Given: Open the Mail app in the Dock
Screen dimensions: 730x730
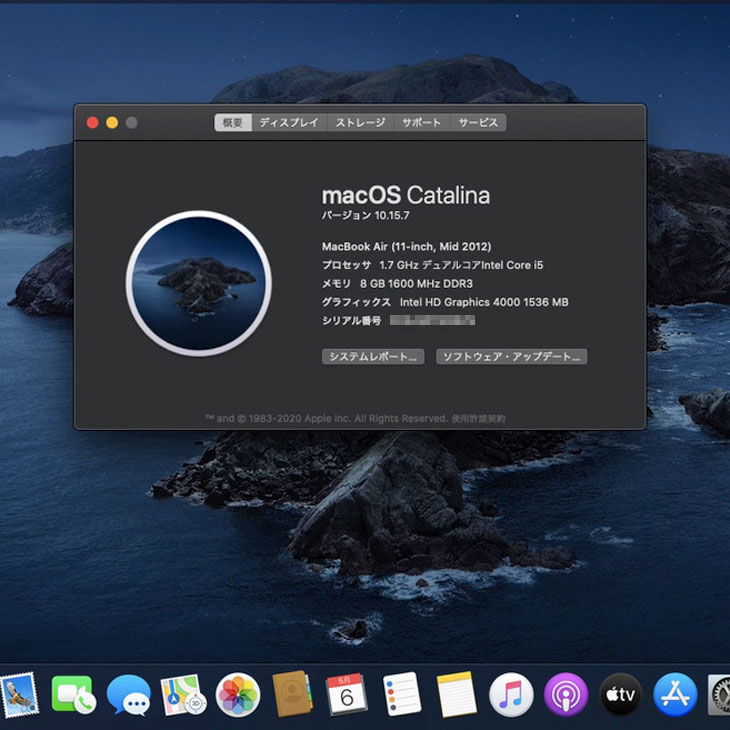Looking at the screenshot, I should click(x=19, y=695).
